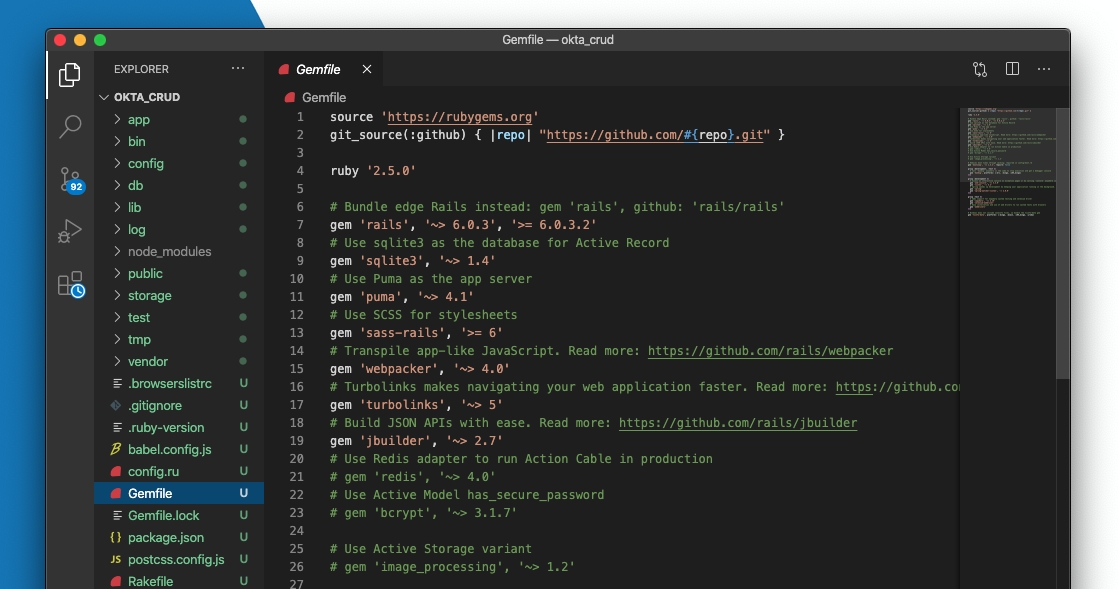Open the Extensions view icon
This screenshot has width=1118, height=589.
(70, 285)
